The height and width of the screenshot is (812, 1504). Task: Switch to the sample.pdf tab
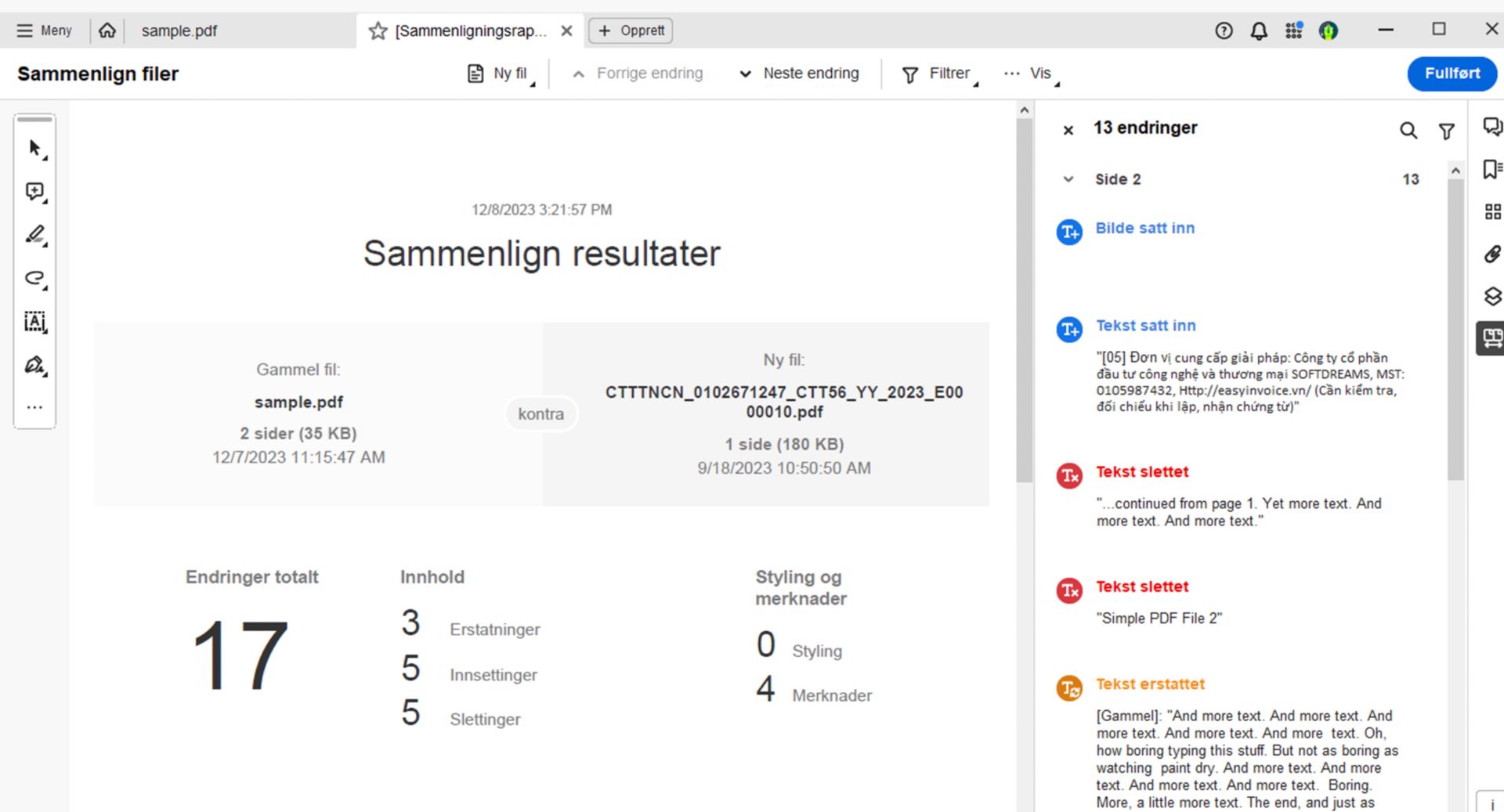(x=179, y=31)
